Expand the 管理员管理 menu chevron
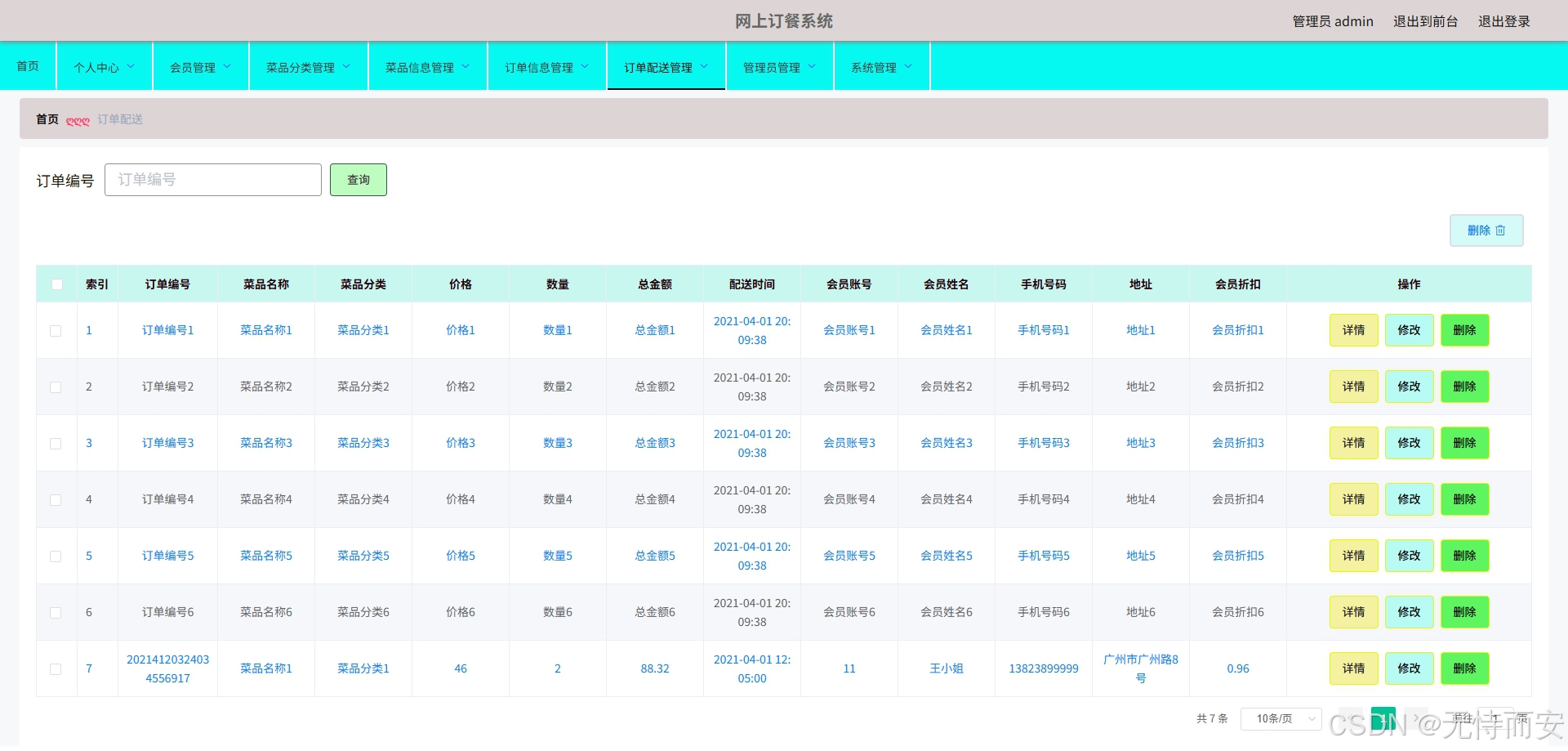 (x=812, y=67)
